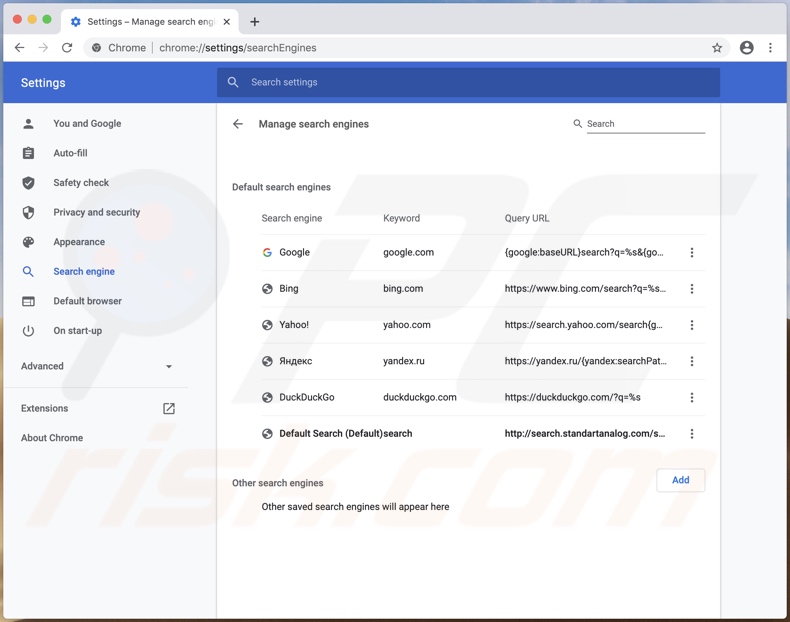
Task: Navigate back with the browser back arrow
Action: point(20,48)
